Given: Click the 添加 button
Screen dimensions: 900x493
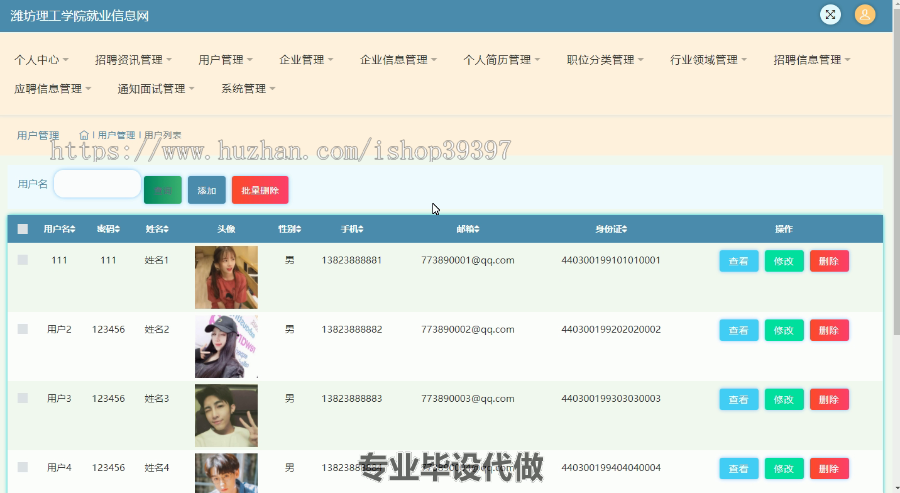Looking at the screenshot, I should pyautogui.click(x=207, y=190).
